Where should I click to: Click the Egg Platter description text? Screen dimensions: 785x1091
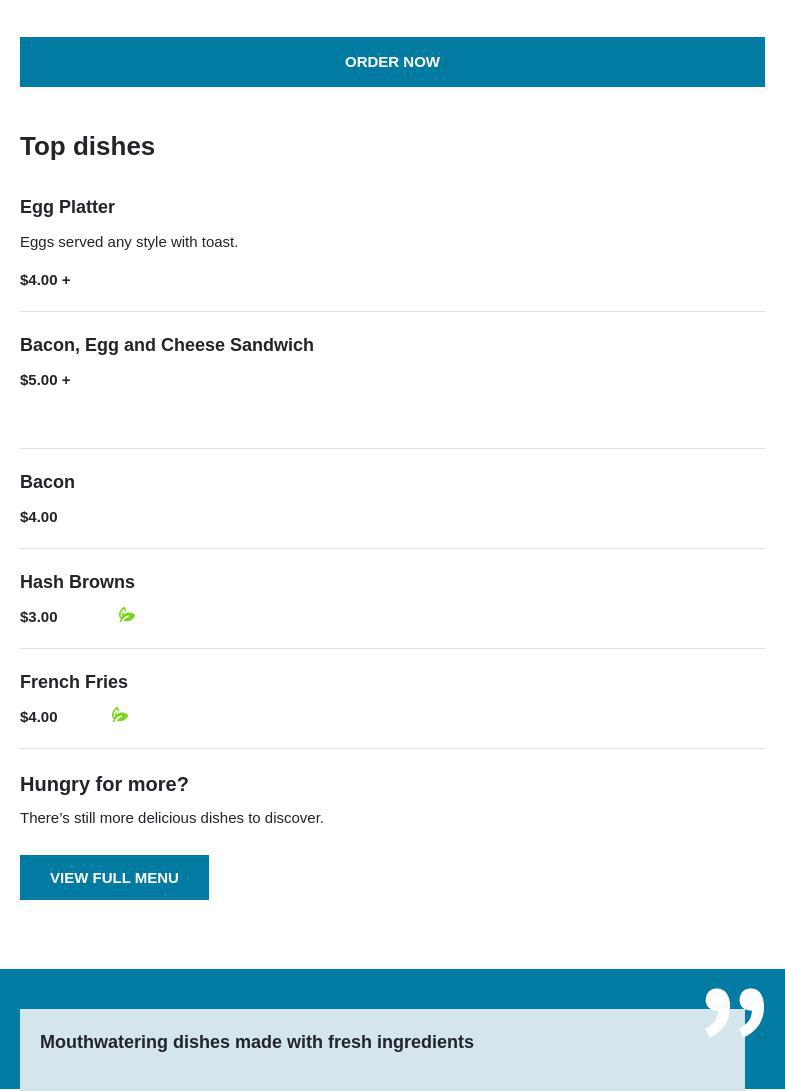pos(129,241)
